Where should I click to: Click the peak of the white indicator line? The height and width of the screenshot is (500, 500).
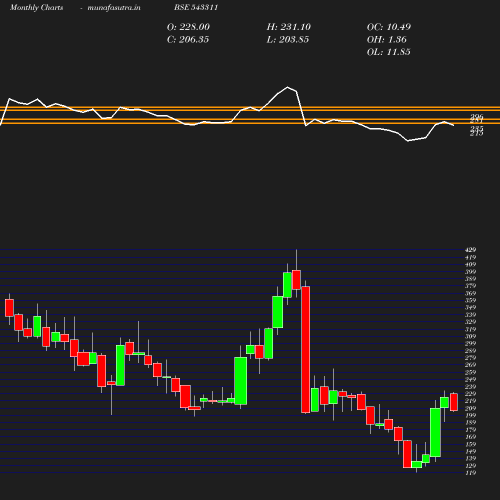pyautogui.click(x=288, y=87)
